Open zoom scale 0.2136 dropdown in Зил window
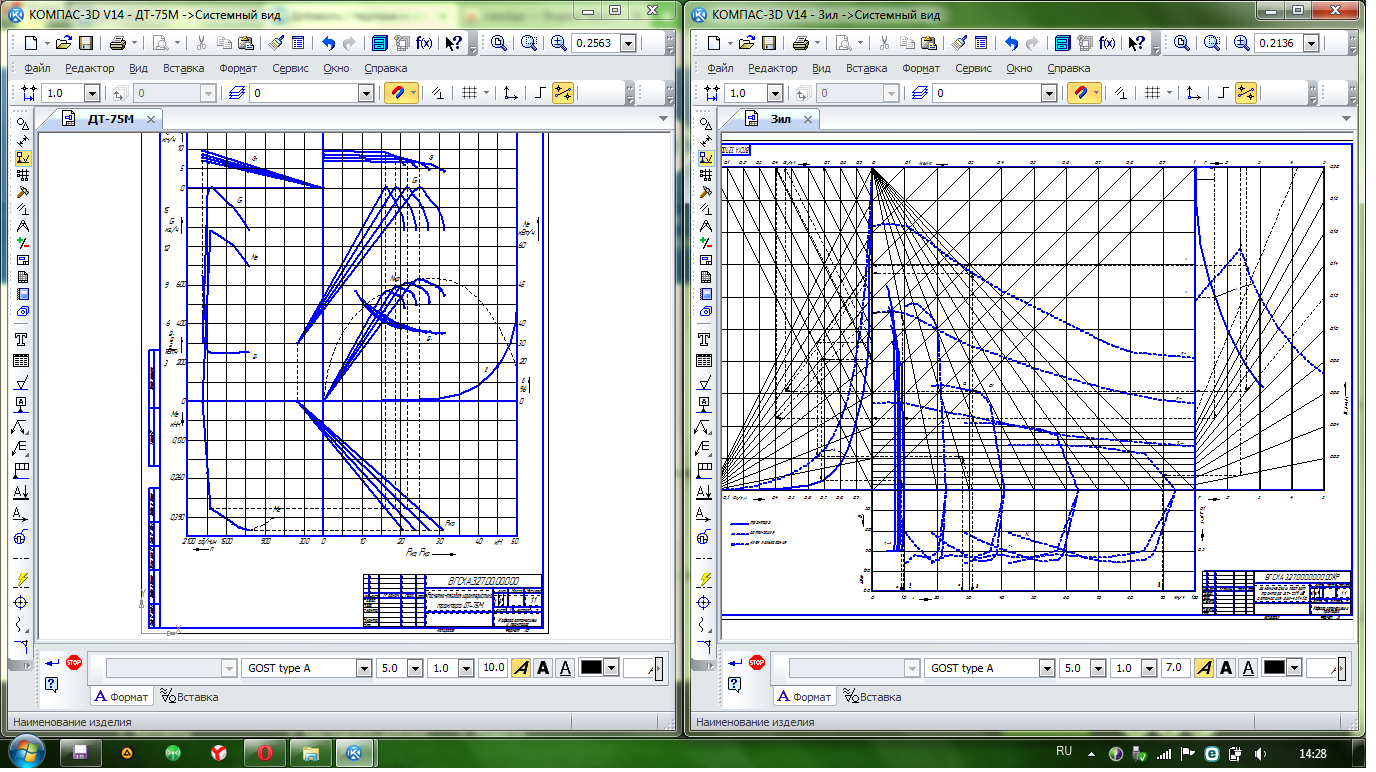The height and width of the screenshot is (772, 1376). 1311,44
